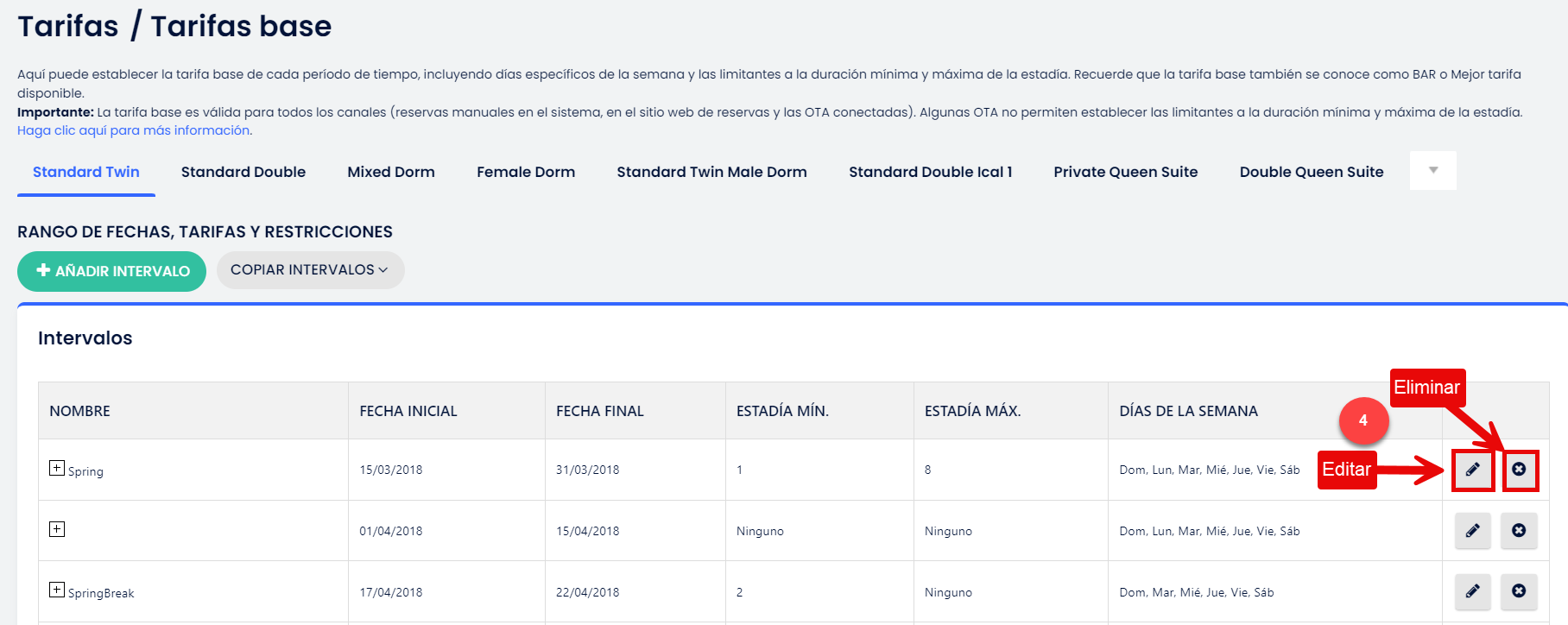
Task: Show more room type tabs
Action: click(x=1432, y=171)
